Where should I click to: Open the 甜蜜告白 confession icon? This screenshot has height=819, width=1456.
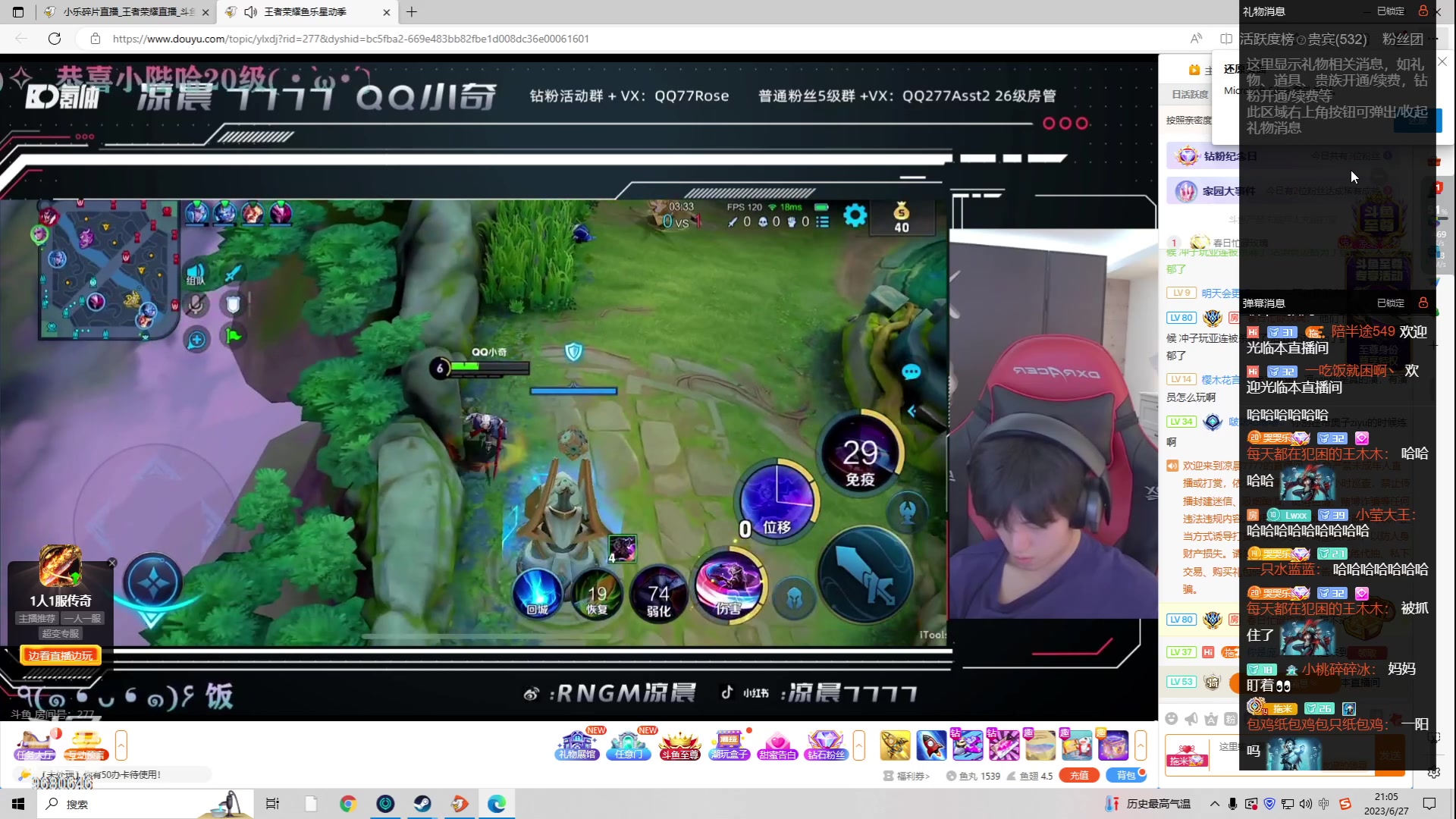777,745
